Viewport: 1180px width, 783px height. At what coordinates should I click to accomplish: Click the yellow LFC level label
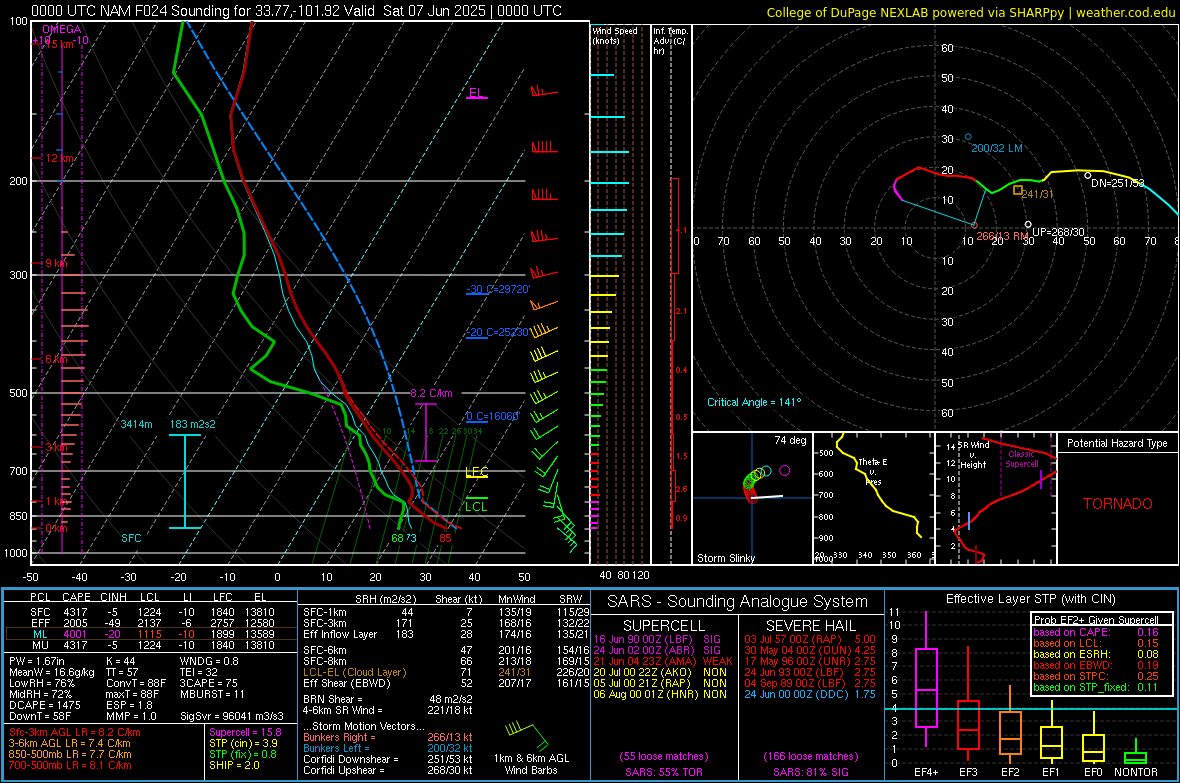pos(476,473)
